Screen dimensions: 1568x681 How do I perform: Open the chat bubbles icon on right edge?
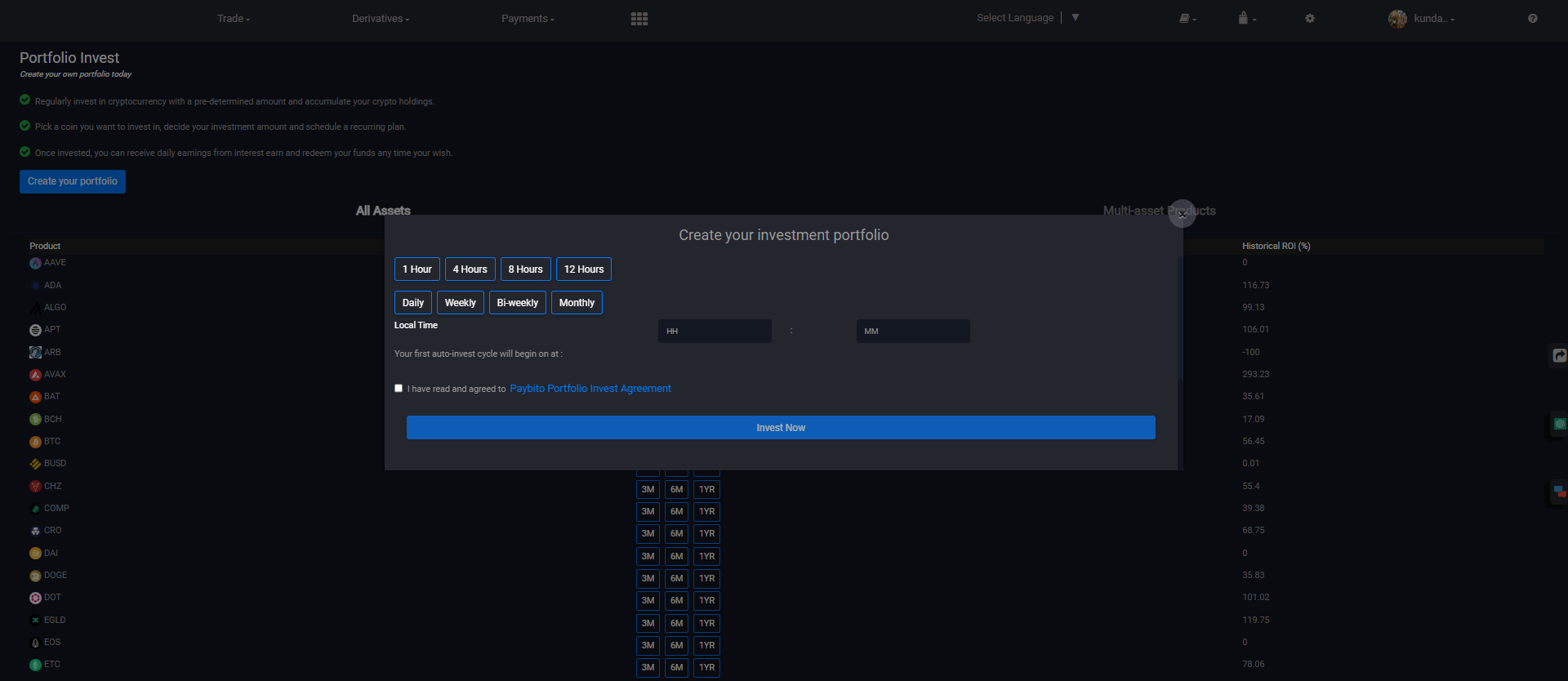(x=1559, y=492)
